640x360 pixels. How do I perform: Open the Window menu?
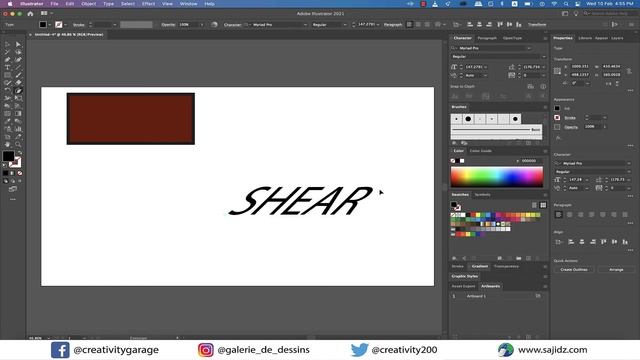(x=189, y=4)
